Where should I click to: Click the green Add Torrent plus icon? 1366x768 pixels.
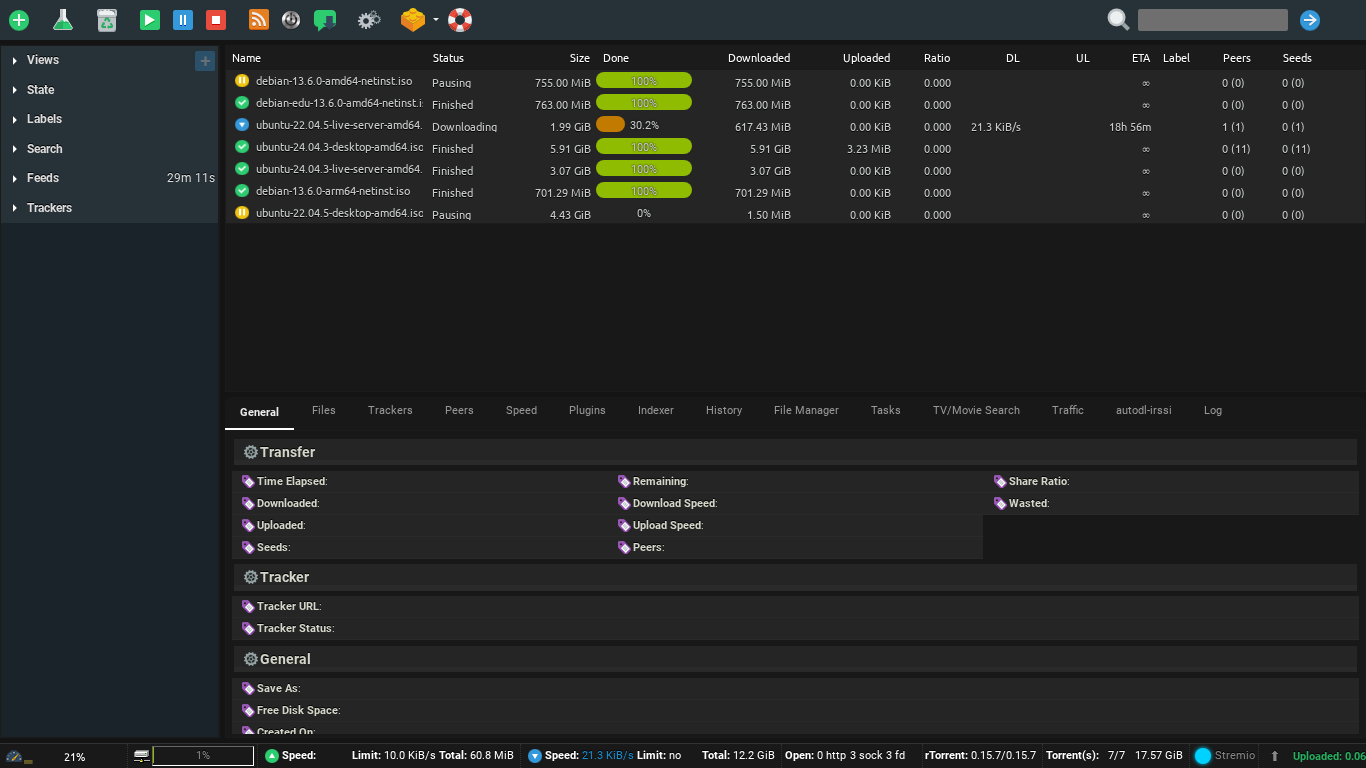point(19,20)
